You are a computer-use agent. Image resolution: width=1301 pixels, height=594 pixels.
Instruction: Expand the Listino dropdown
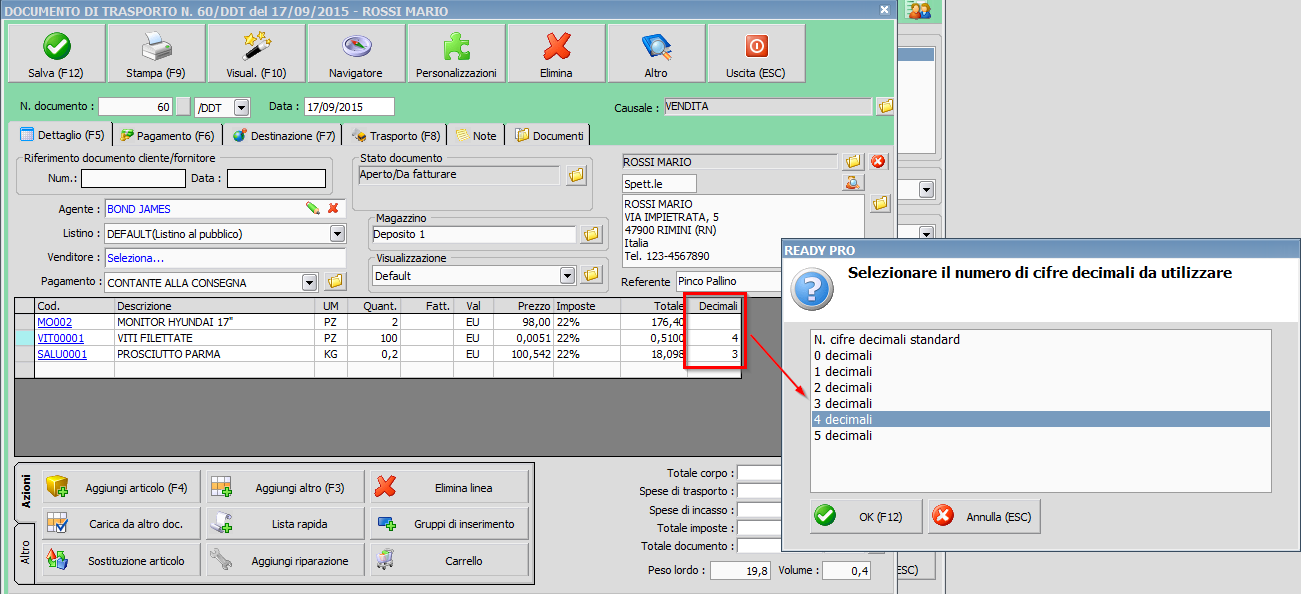point(337,234)
